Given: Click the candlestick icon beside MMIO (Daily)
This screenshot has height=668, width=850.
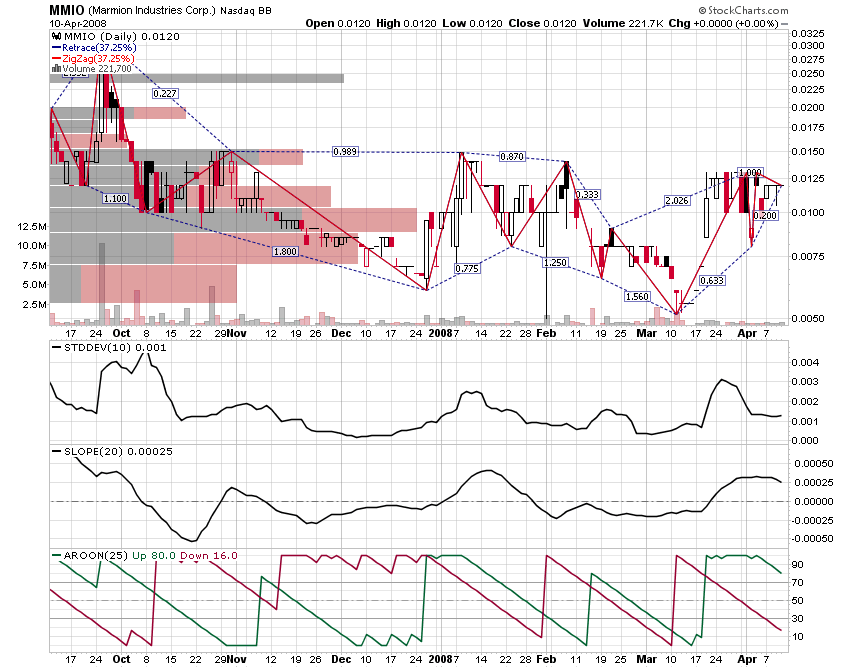Looking at the screenshot, I should [56, 36].
